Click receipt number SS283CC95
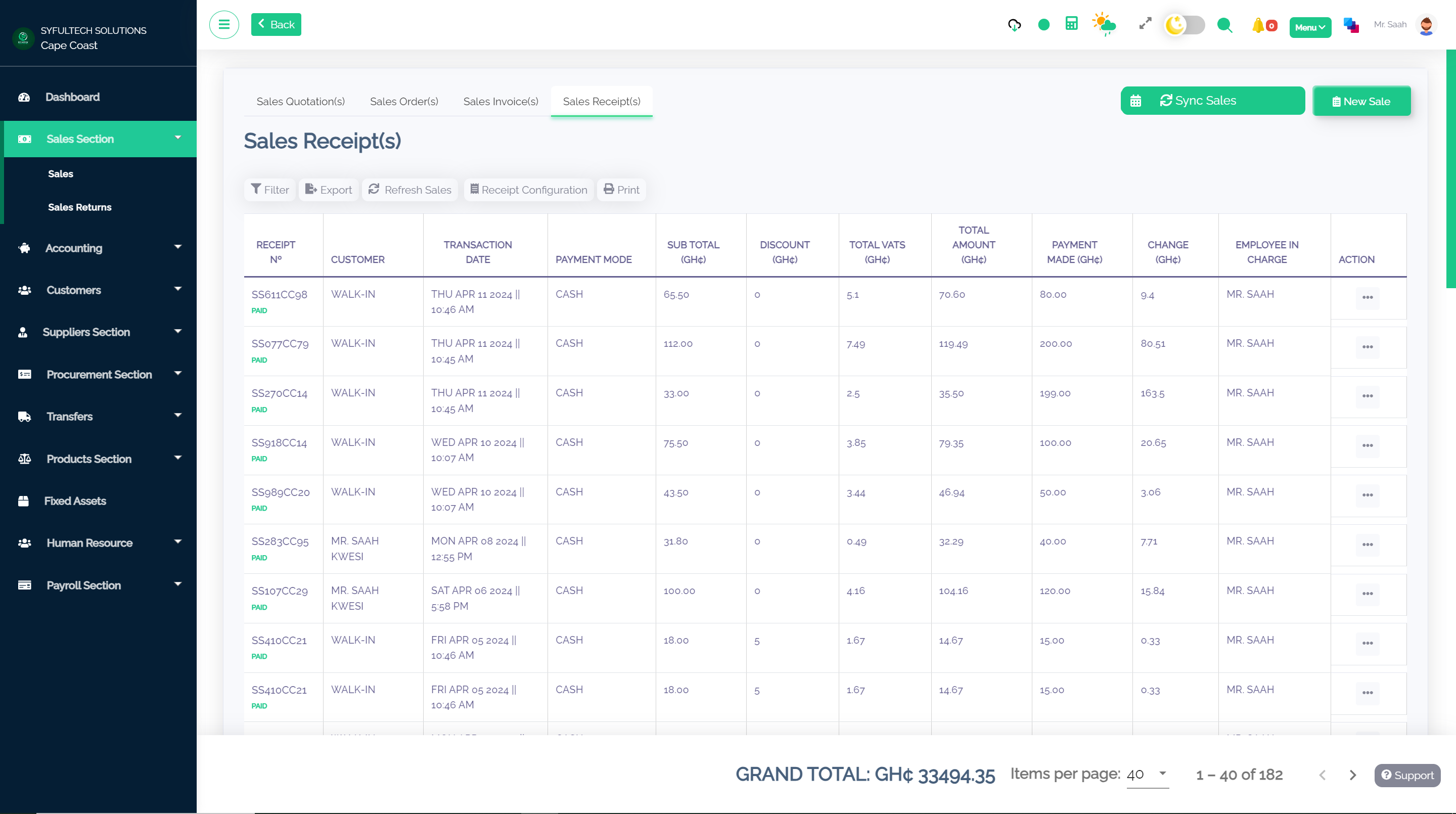1456x814 pixels. click(280, 541)
